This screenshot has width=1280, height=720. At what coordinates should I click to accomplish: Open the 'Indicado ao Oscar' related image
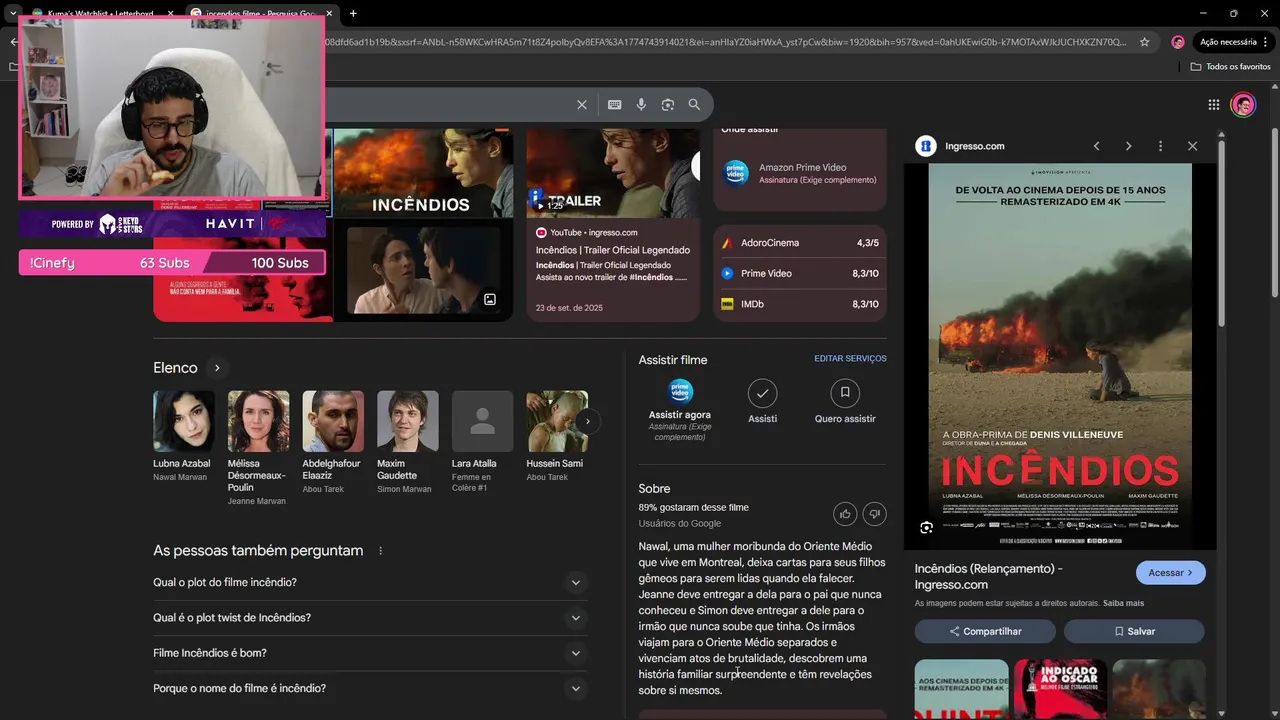pyautogui.click(x=1060, y=689)
